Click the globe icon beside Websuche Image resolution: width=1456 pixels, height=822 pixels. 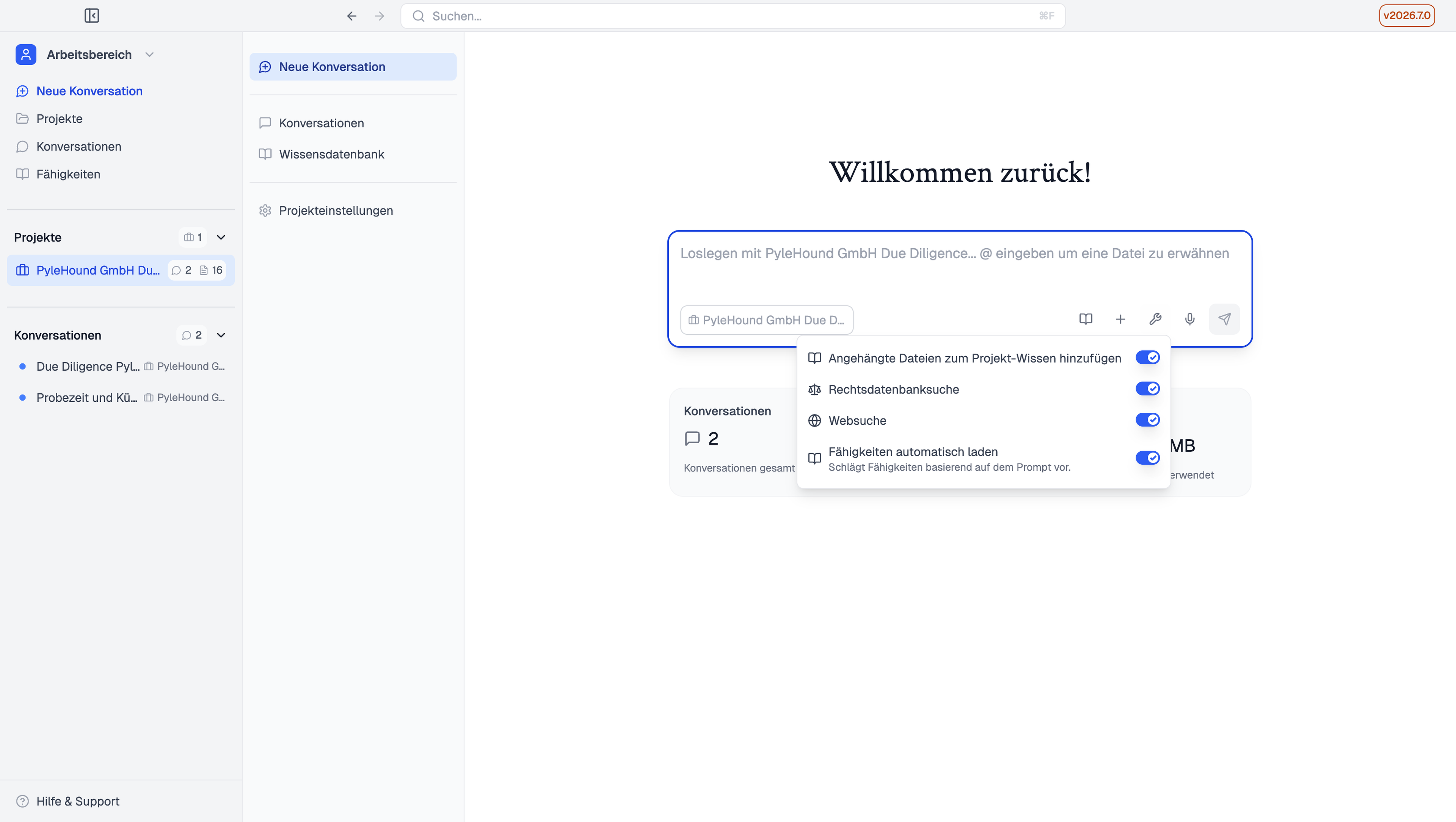pos(814,420)
